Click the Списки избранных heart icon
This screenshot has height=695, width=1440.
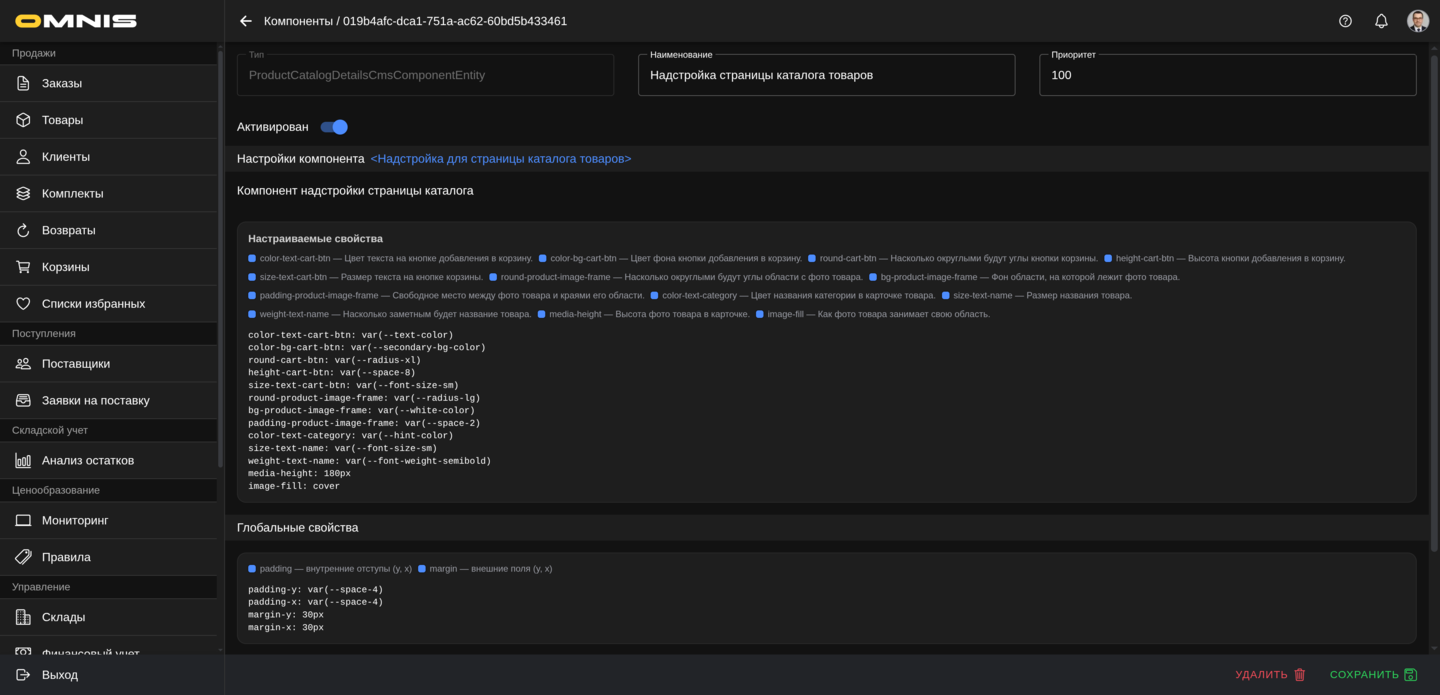pos(23,304)
